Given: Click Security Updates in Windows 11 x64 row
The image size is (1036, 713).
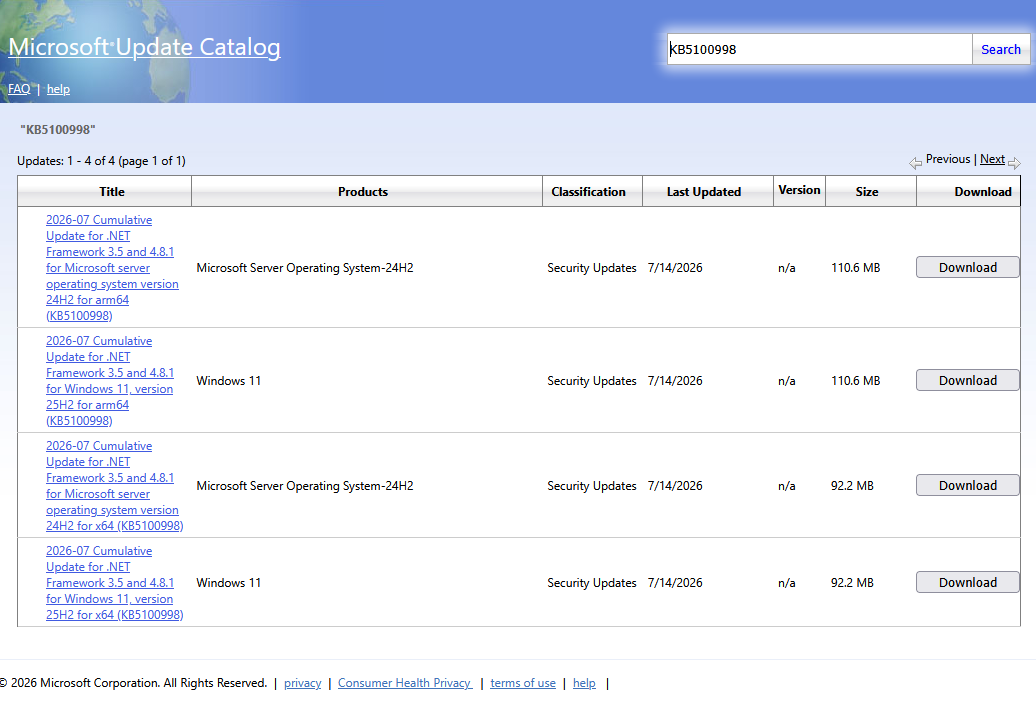Looking at the screenshot, I should [591, 583].
